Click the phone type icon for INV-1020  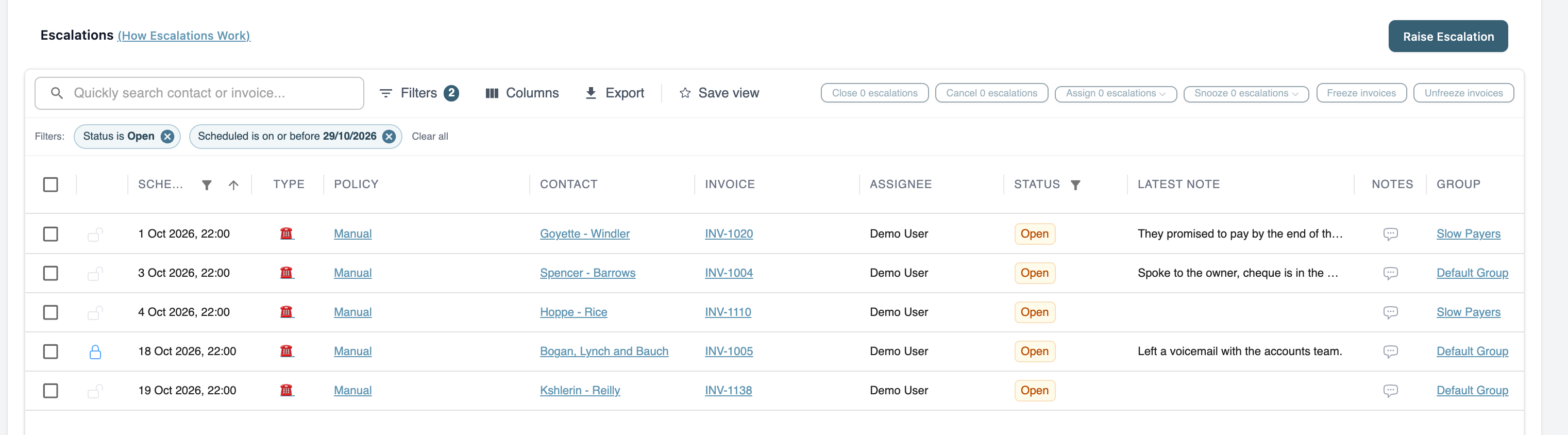[286, 233]
